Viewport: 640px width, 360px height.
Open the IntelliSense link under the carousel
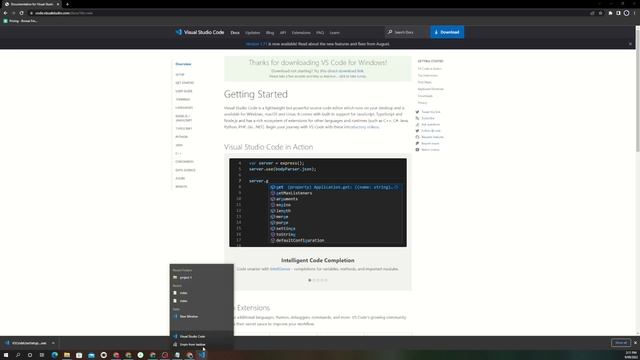[x=280, y=269]
